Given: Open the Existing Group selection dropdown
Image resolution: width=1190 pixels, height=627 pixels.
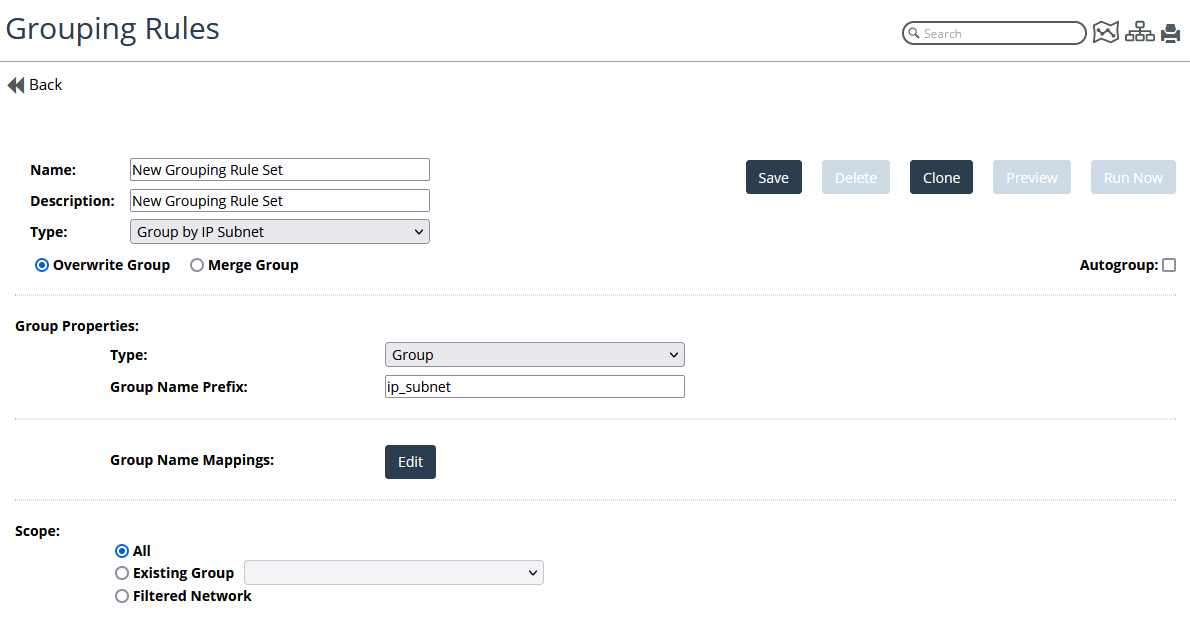Looking at the screenshot, I should 394,573.
